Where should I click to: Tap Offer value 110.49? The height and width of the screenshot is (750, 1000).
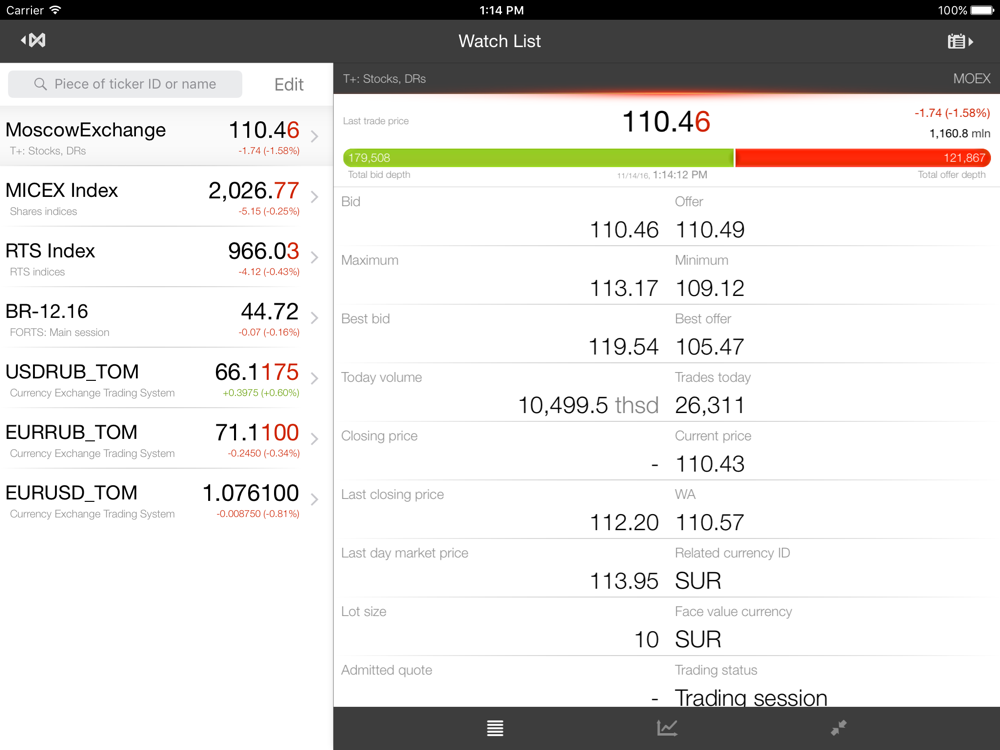(710, 230)
